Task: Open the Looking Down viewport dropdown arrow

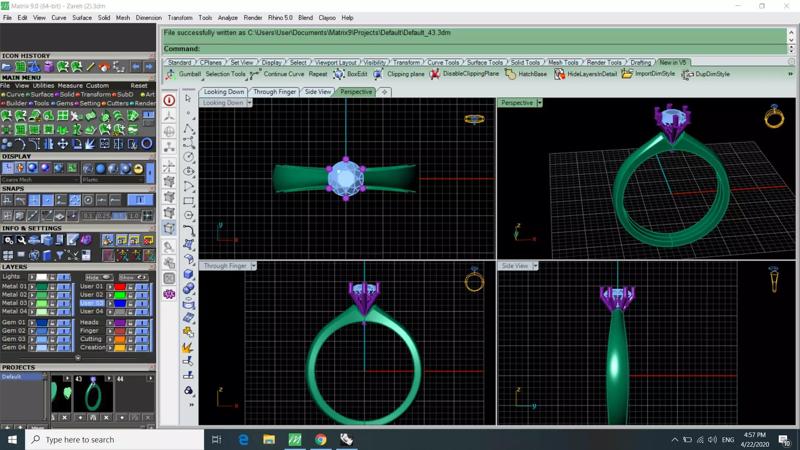Action: pos(249,103)
